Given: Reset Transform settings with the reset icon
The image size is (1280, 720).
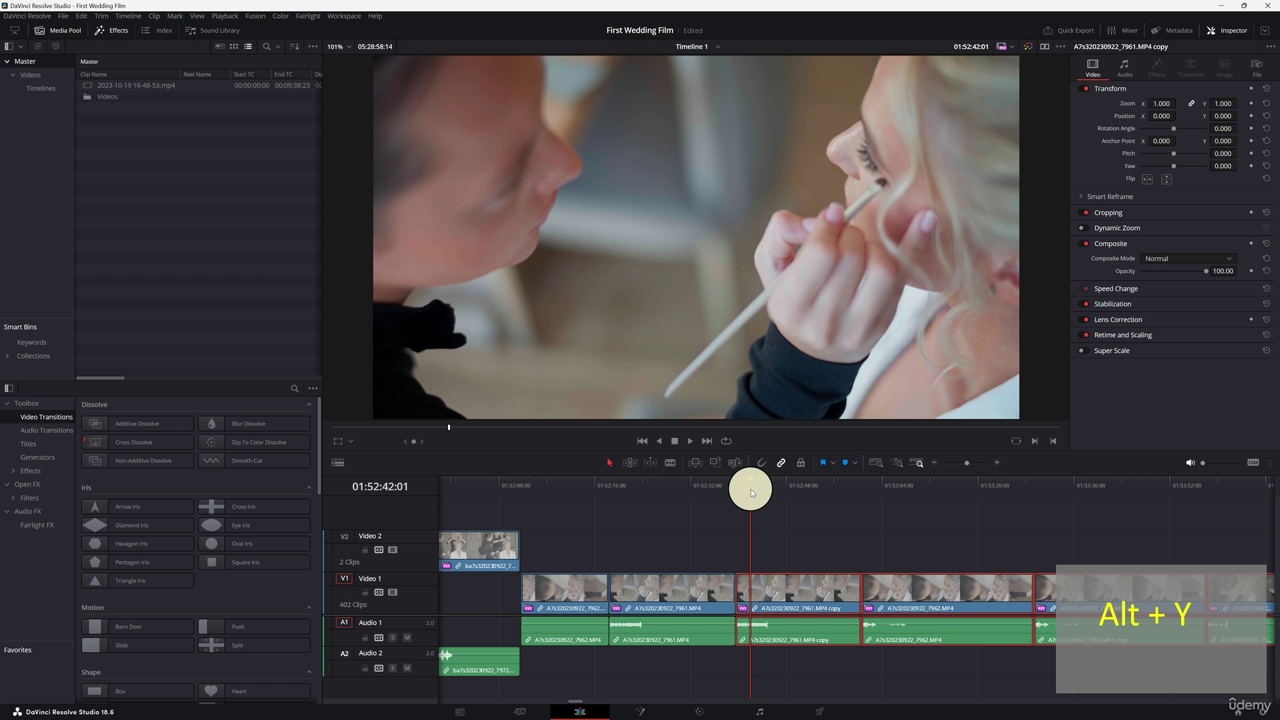Looking at the screenshot, I should 1266,88.
